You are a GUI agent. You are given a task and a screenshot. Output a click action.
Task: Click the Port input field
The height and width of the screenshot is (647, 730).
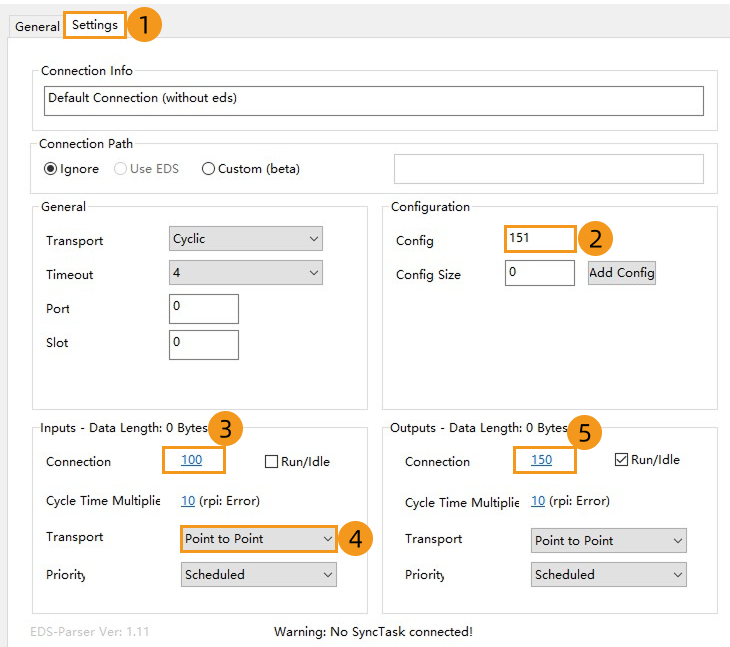point(204,308)
